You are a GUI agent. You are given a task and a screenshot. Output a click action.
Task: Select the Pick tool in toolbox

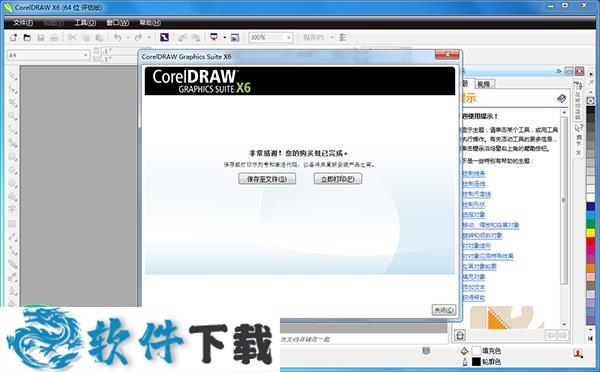click(x=13, y=75)
